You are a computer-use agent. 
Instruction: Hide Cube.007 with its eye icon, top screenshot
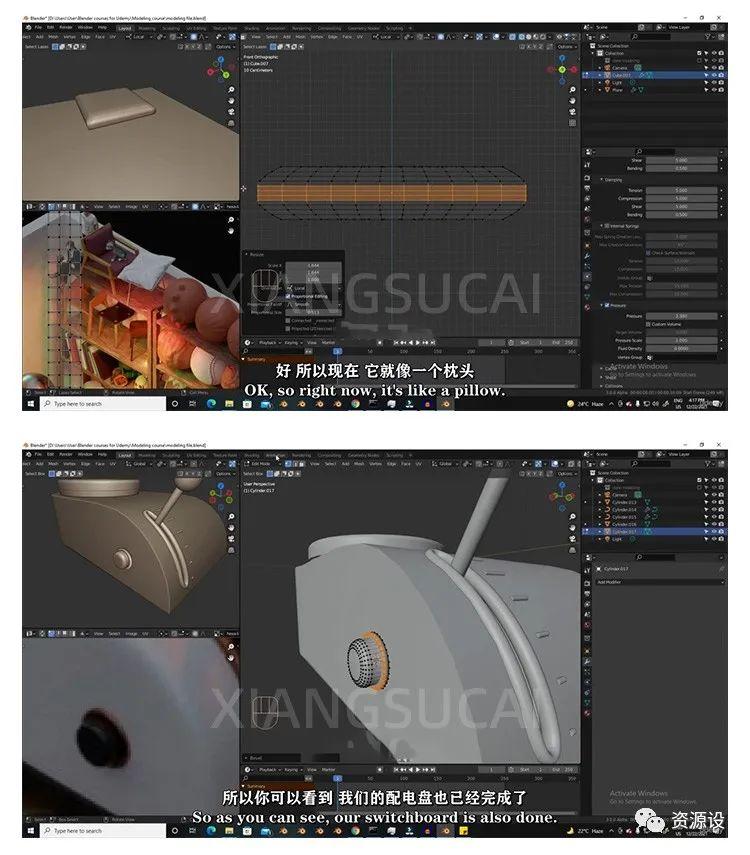tap(713, 75)
